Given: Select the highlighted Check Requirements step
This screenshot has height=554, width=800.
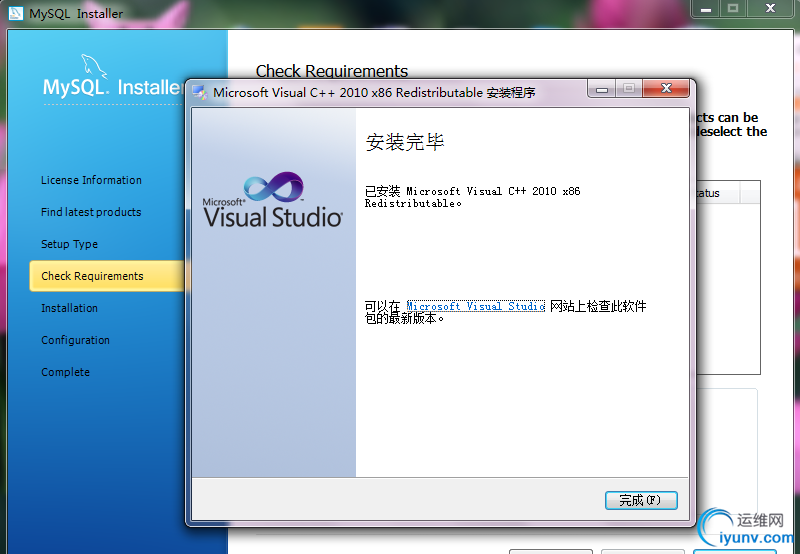Looking at the screenshot, I should click(x=107, y=276).
